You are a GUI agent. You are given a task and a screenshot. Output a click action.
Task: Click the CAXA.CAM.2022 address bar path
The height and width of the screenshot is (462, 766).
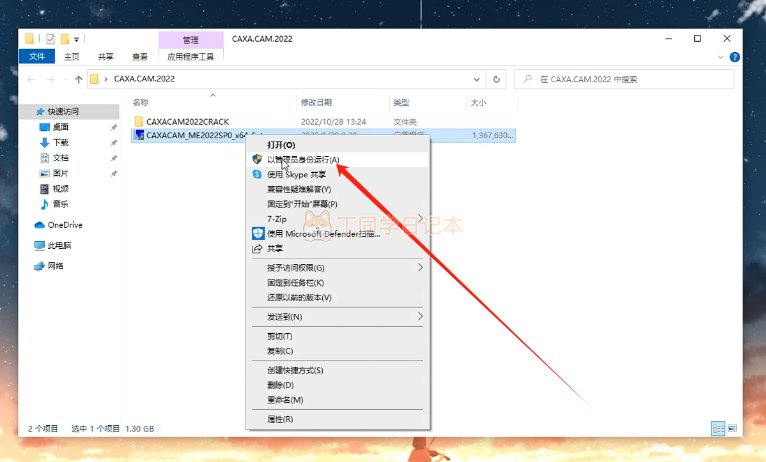144,79
